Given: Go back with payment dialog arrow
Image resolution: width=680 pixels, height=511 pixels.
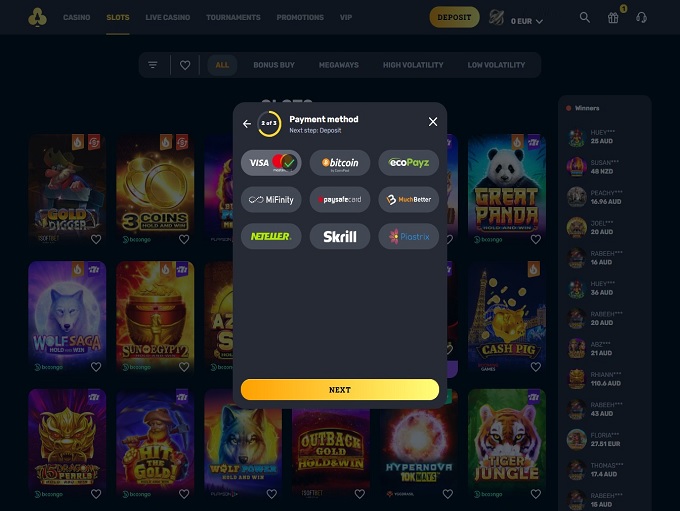Looking at the screenshot, I should point(247,124).
